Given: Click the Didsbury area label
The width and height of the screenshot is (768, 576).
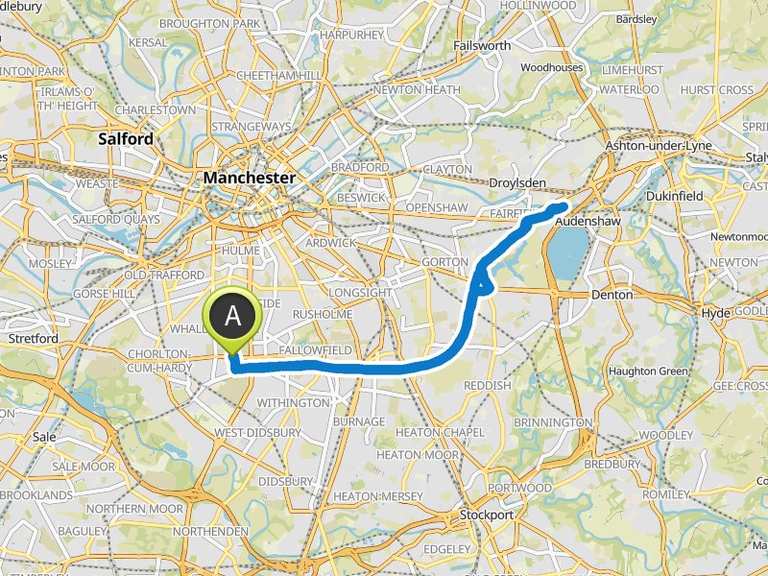Looking at the screenshot, I should click(x=285, y=481).
